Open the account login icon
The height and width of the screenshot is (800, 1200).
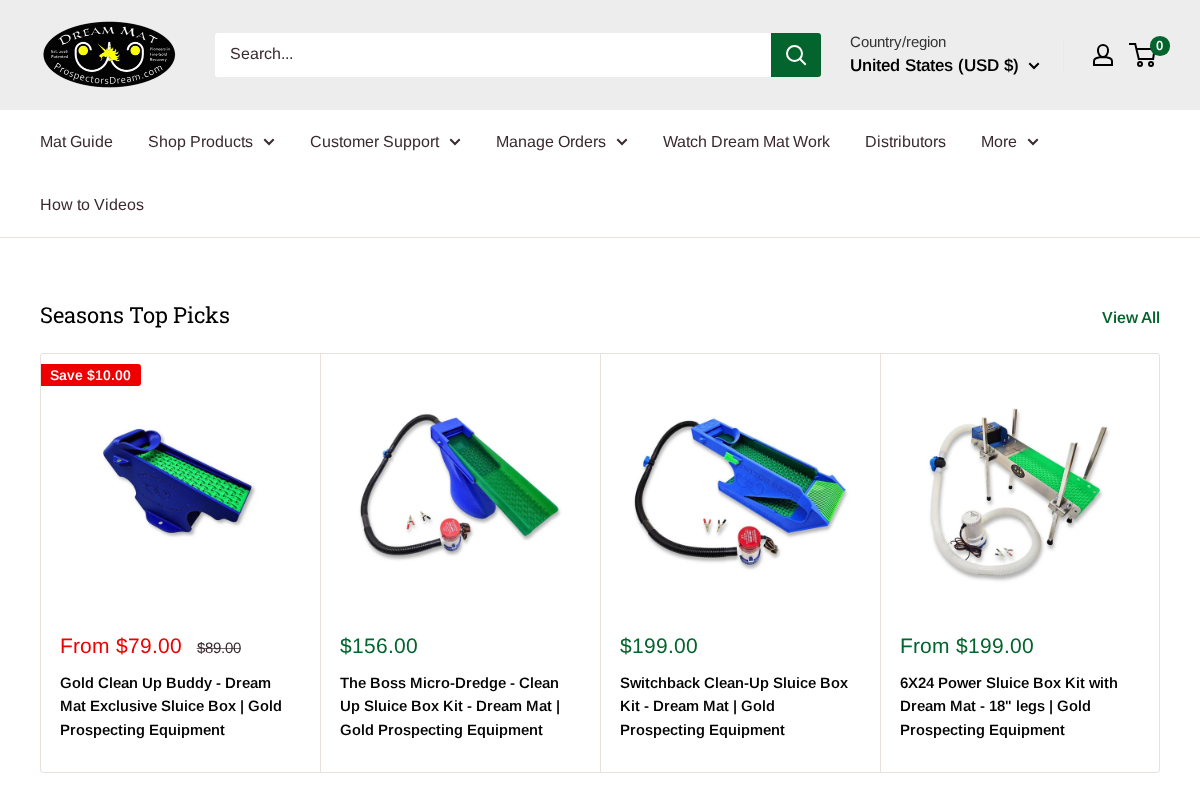[x=1102, y=55]
